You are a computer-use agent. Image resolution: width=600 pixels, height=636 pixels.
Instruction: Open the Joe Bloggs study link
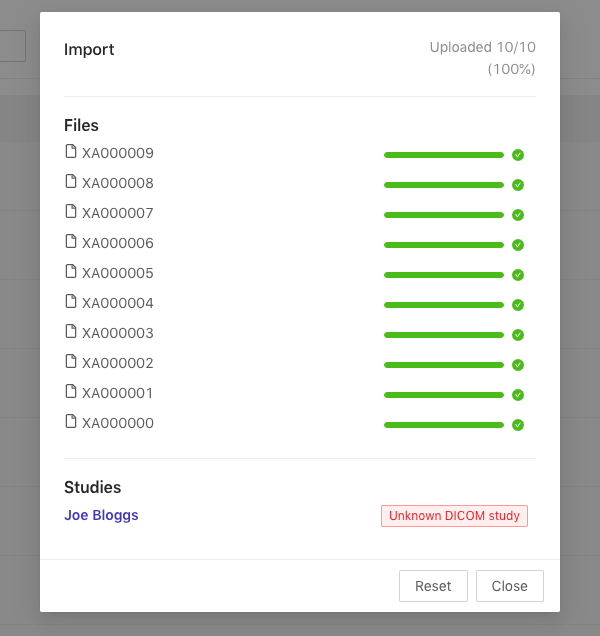pyautogui.click(x=101, y=515)
